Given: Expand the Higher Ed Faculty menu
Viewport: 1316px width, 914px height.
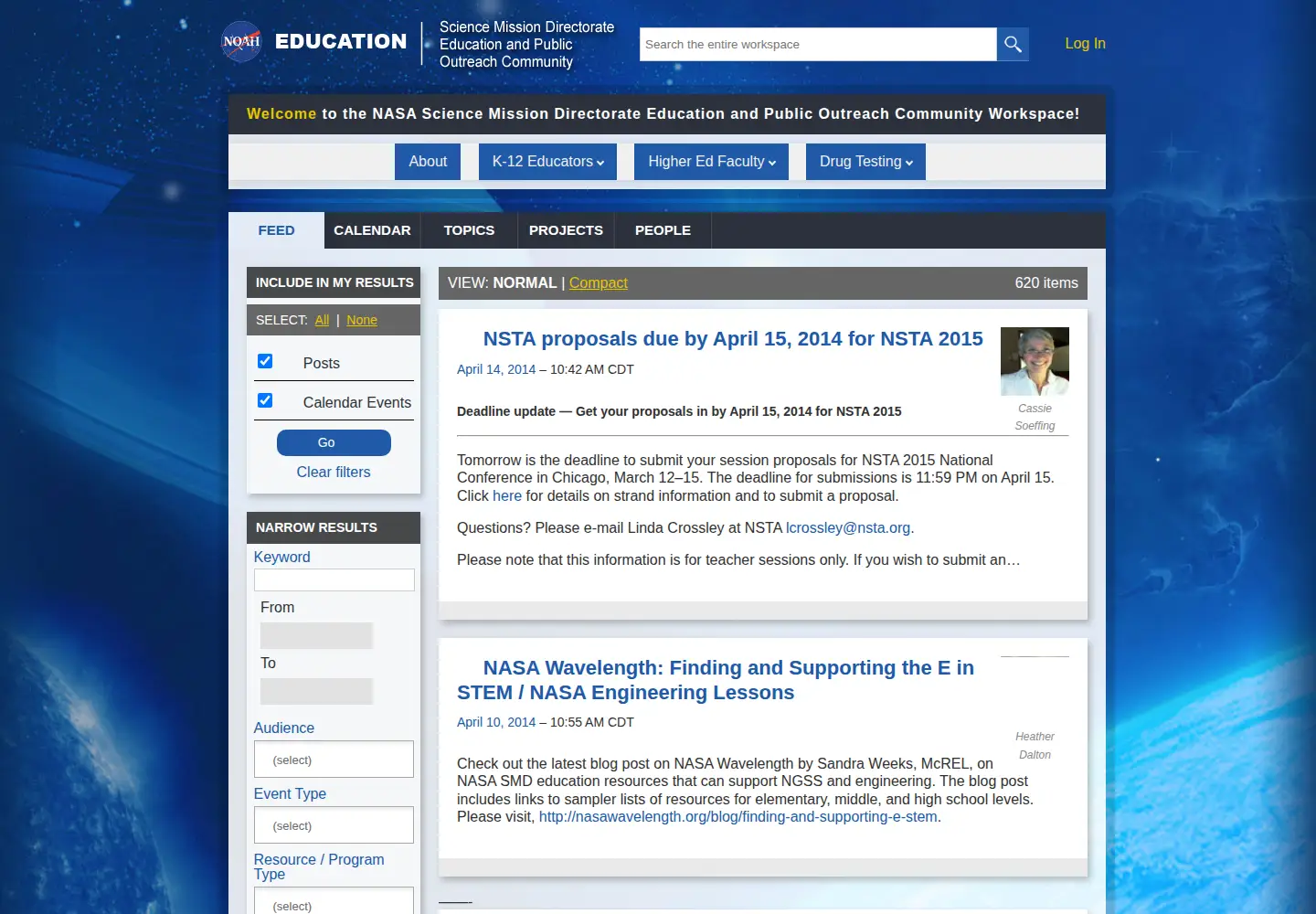Looking at the screenshot, I should pos(711,162).
